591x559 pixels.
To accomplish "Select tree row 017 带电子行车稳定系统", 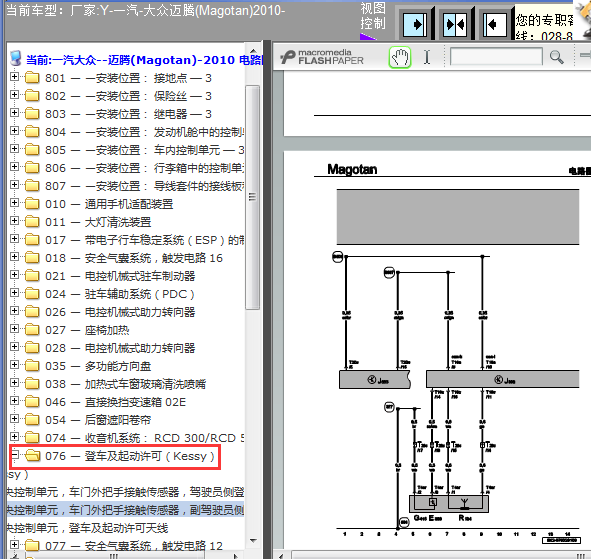I will coord(145,240).
